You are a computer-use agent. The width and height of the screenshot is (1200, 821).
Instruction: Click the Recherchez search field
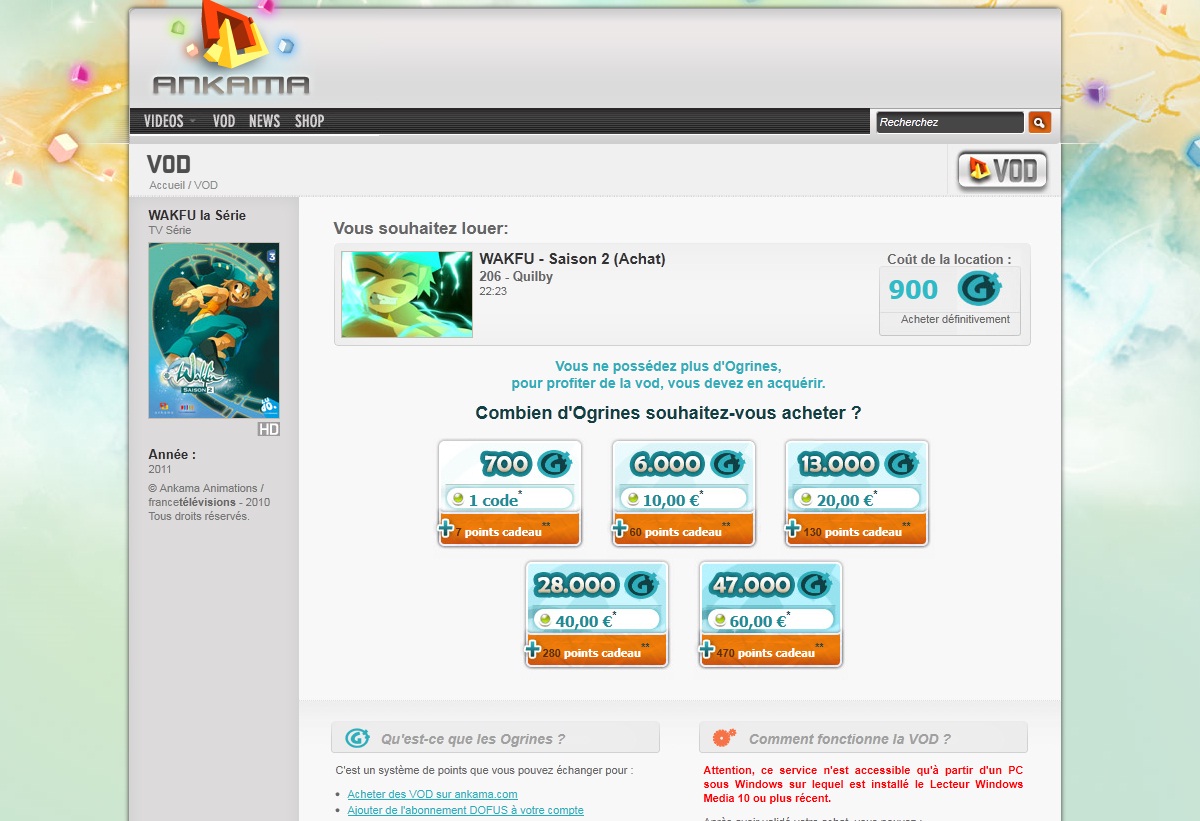point(948,122)
